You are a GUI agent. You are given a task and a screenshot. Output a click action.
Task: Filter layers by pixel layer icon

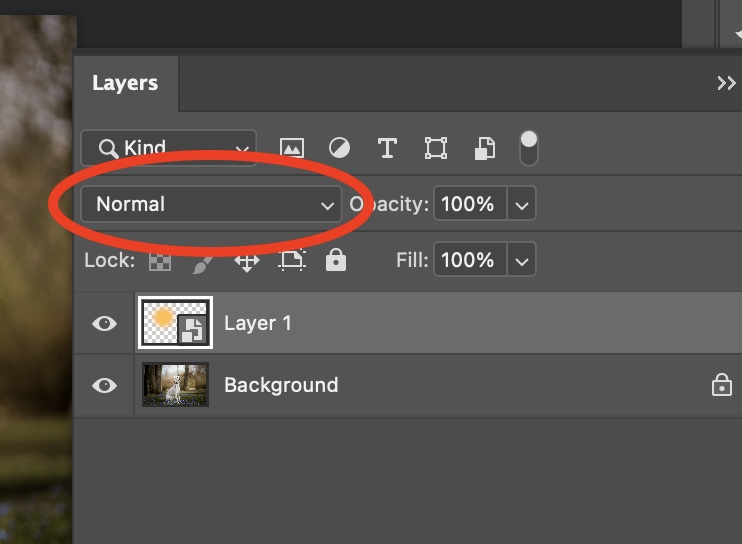[291, 149]
